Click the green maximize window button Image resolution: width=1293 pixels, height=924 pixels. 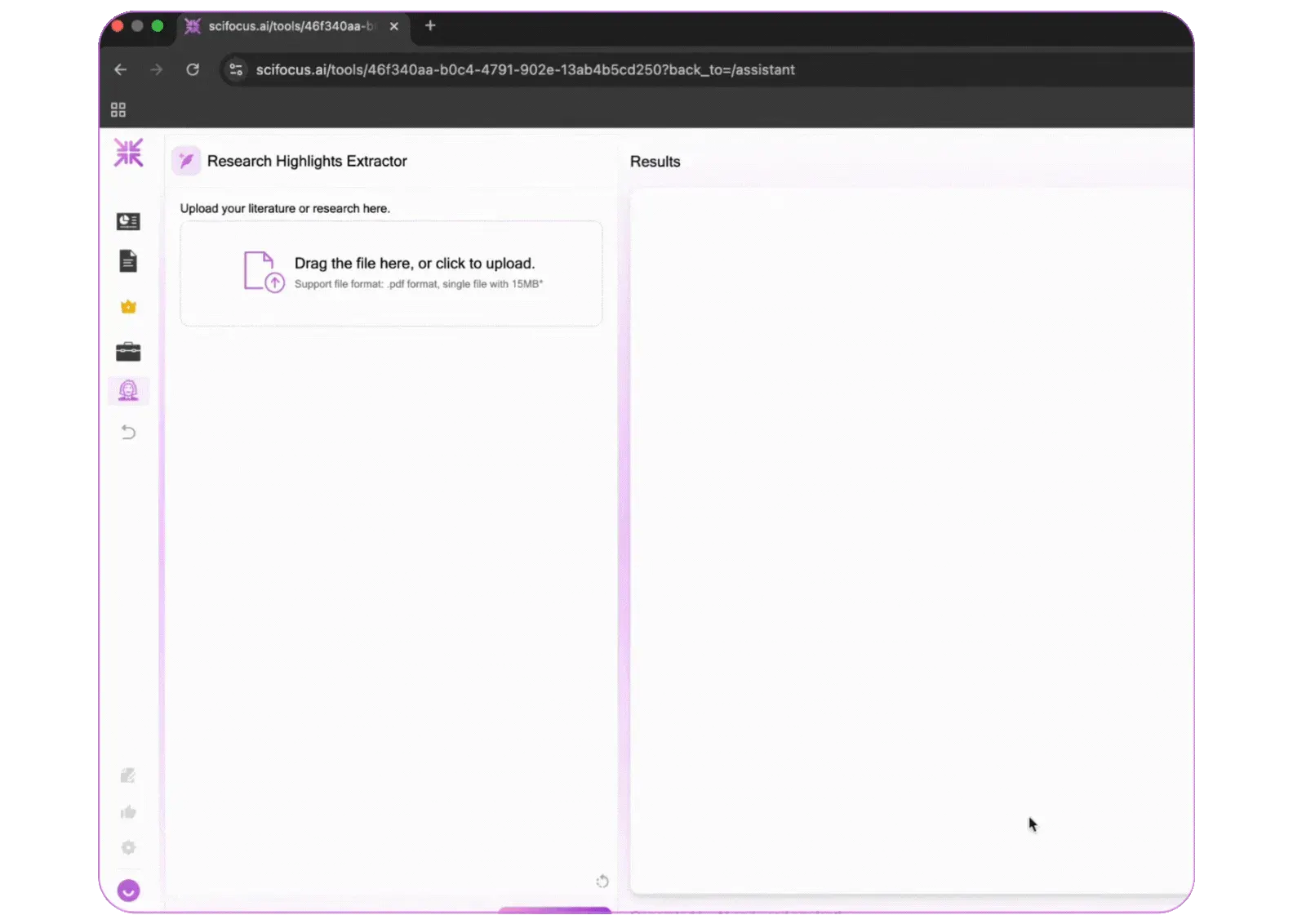coord(158,26)
